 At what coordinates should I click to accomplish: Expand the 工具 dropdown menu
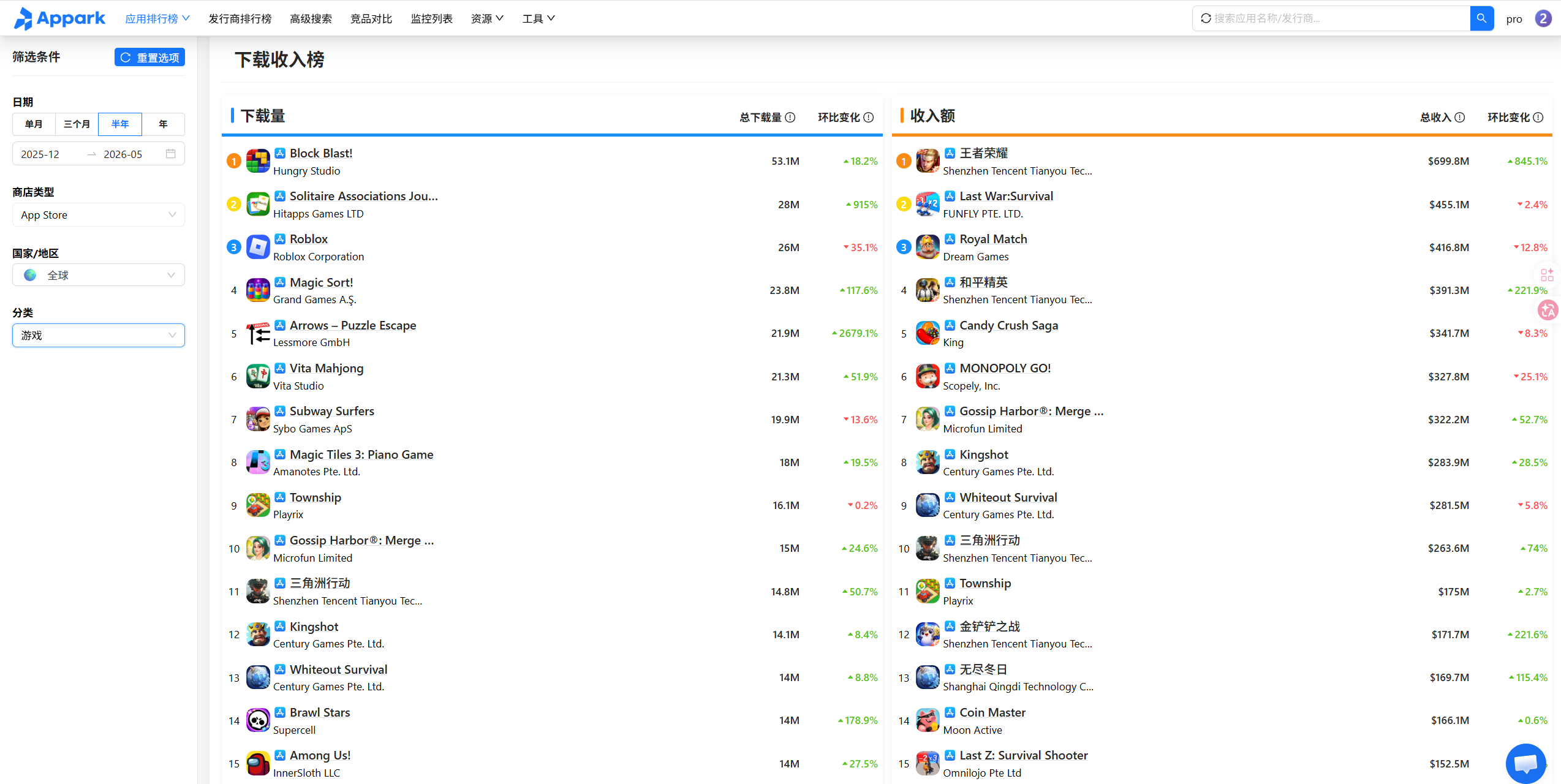(539, 18)
